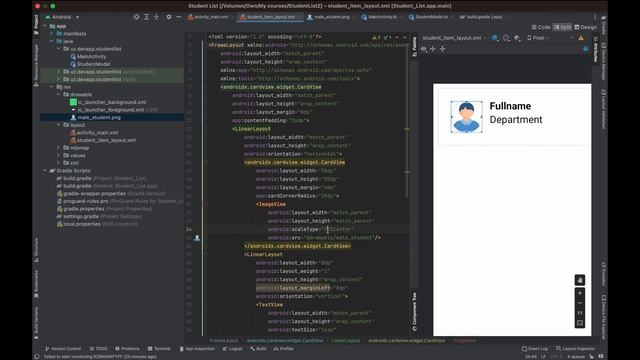Open Project panel gear settings
This screenshot has height=360, width=640.
[x=169, y=17]
